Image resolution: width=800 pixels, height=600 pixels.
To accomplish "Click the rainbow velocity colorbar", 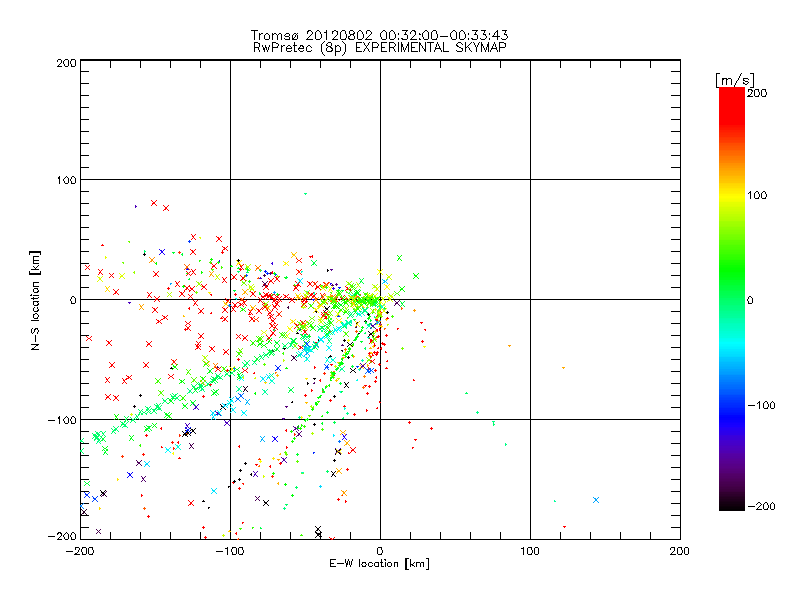I will point(732,299).
